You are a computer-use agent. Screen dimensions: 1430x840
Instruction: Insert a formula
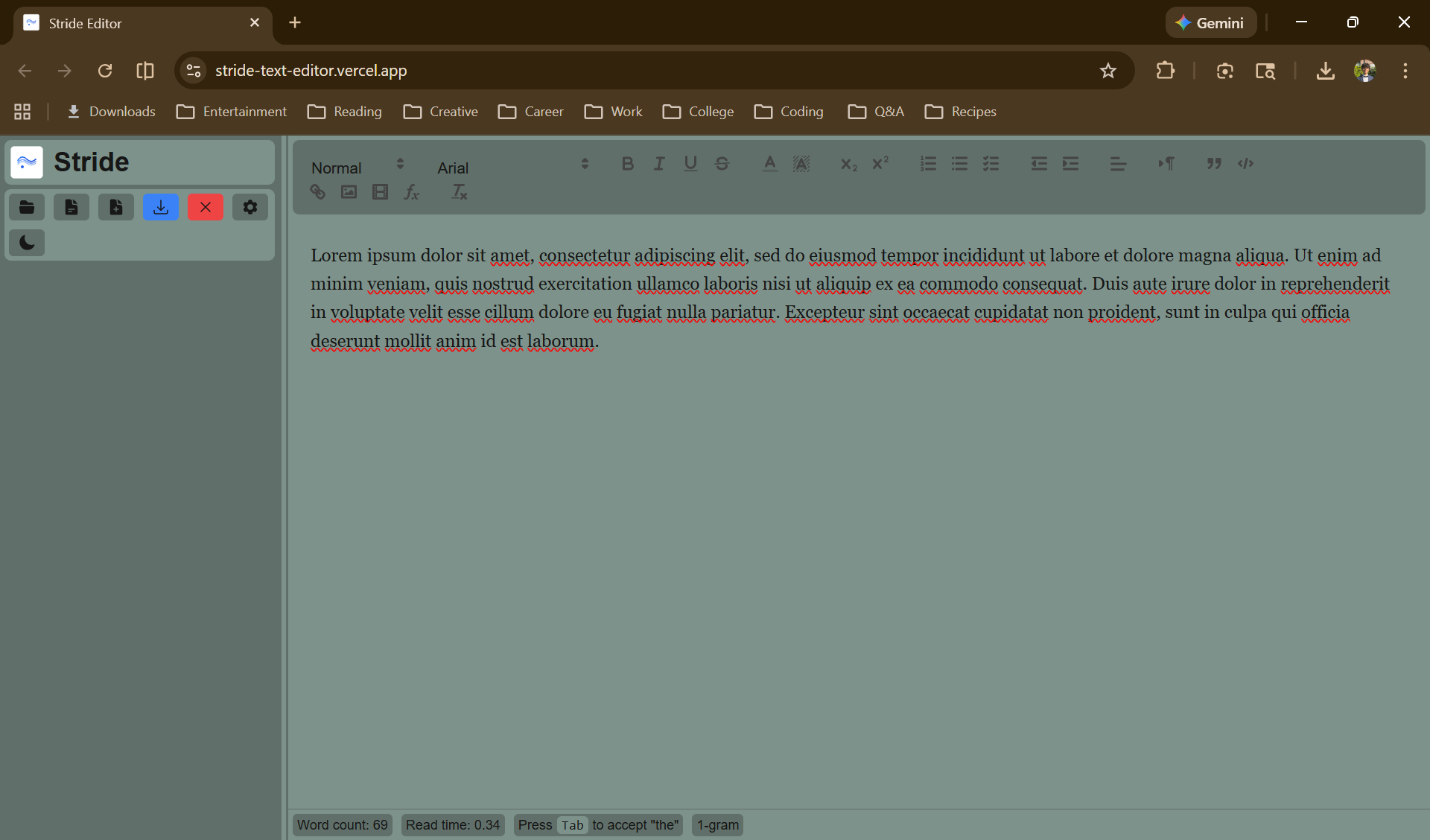click(411, 192)
